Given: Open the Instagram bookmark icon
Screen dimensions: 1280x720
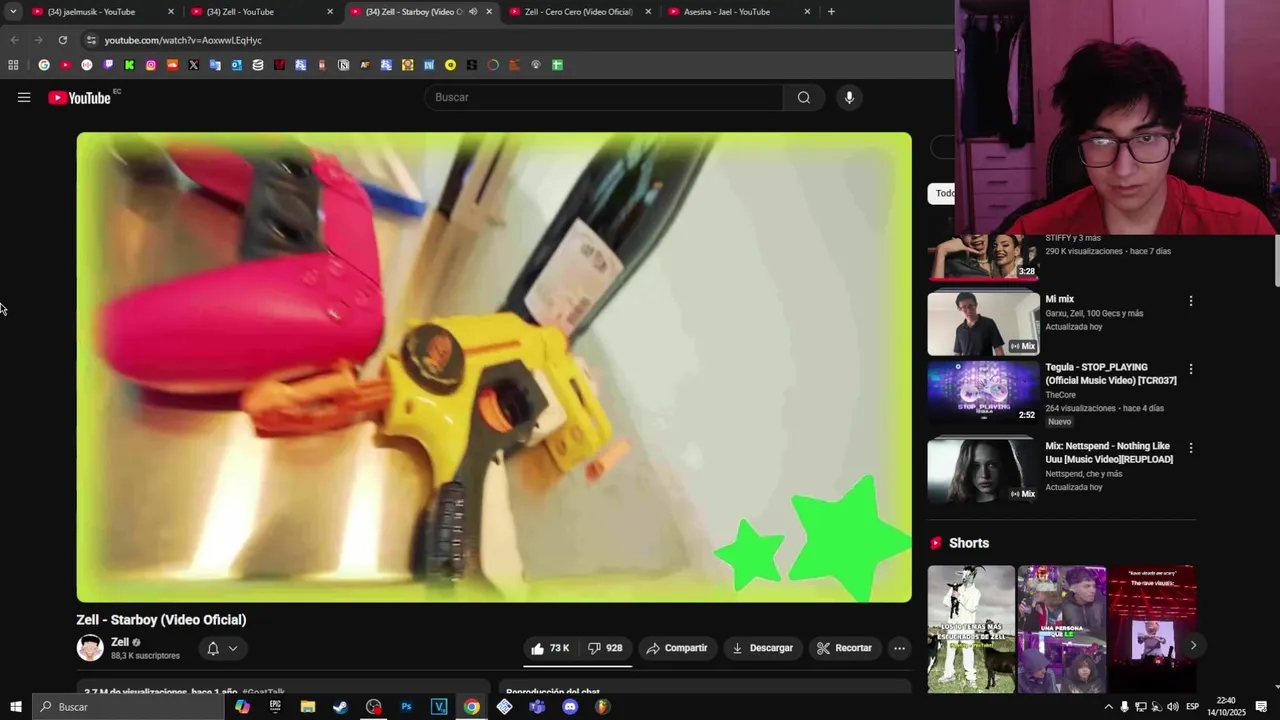Looking at the screenshot, I should [151, 65].
